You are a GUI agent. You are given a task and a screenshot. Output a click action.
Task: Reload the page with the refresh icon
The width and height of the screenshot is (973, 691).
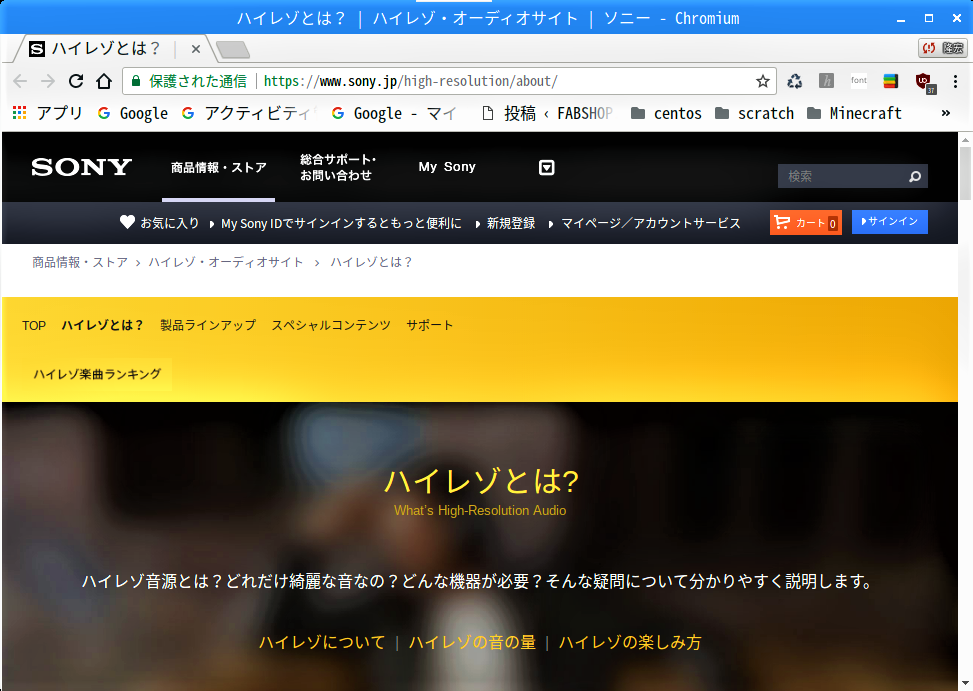click(x=76, y=81)
